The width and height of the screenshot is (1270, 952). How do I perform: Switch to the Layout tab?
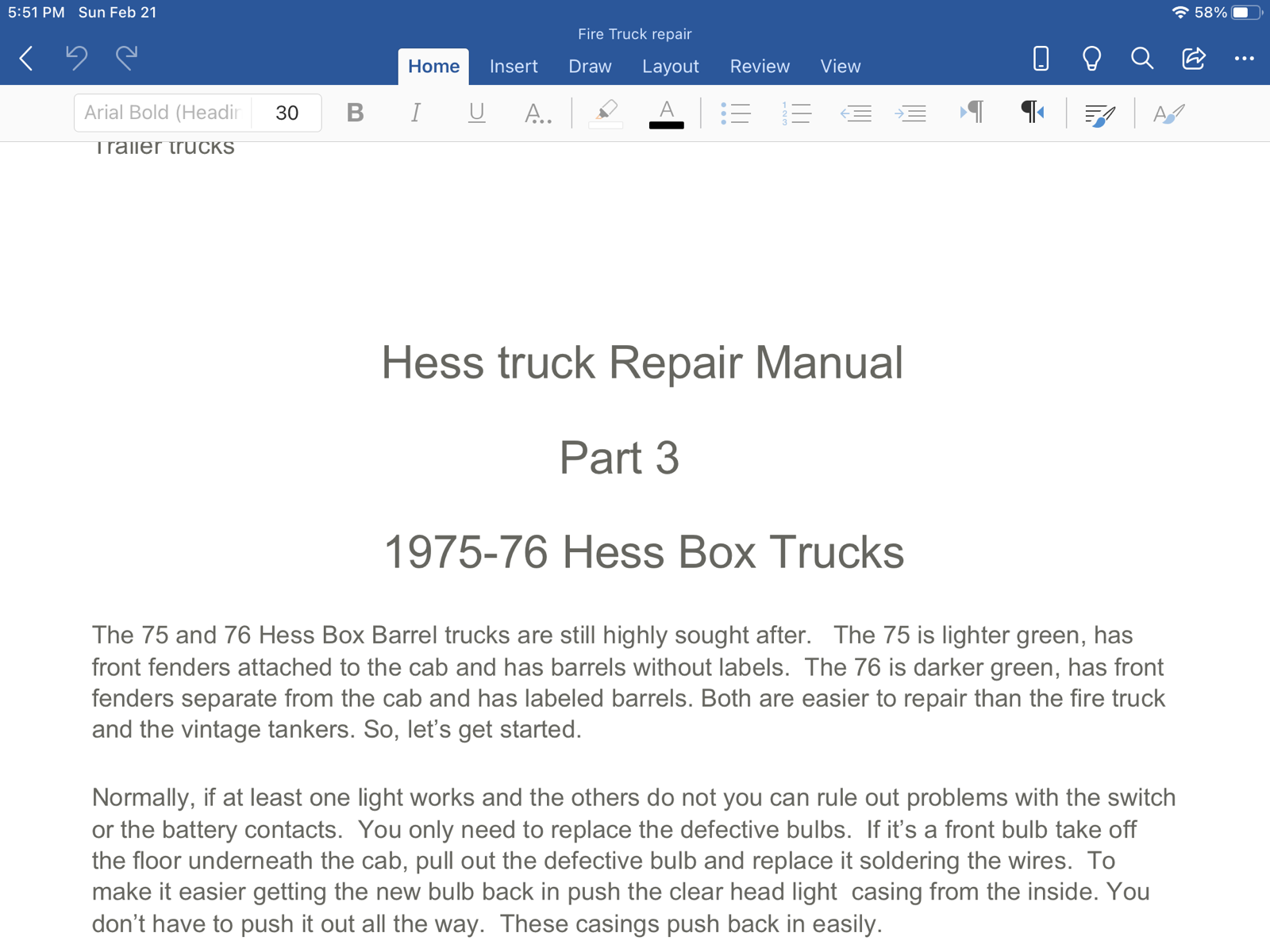coord(671,67)
